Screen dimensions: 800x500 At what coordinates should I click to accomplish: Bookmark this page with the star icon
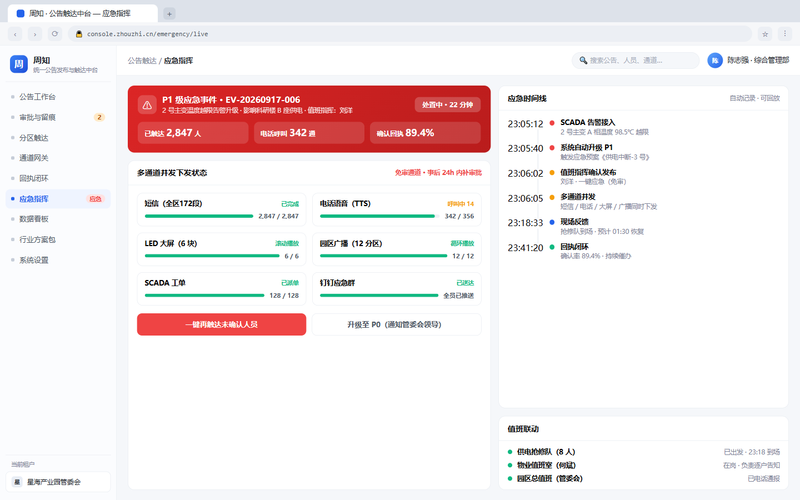765,34
